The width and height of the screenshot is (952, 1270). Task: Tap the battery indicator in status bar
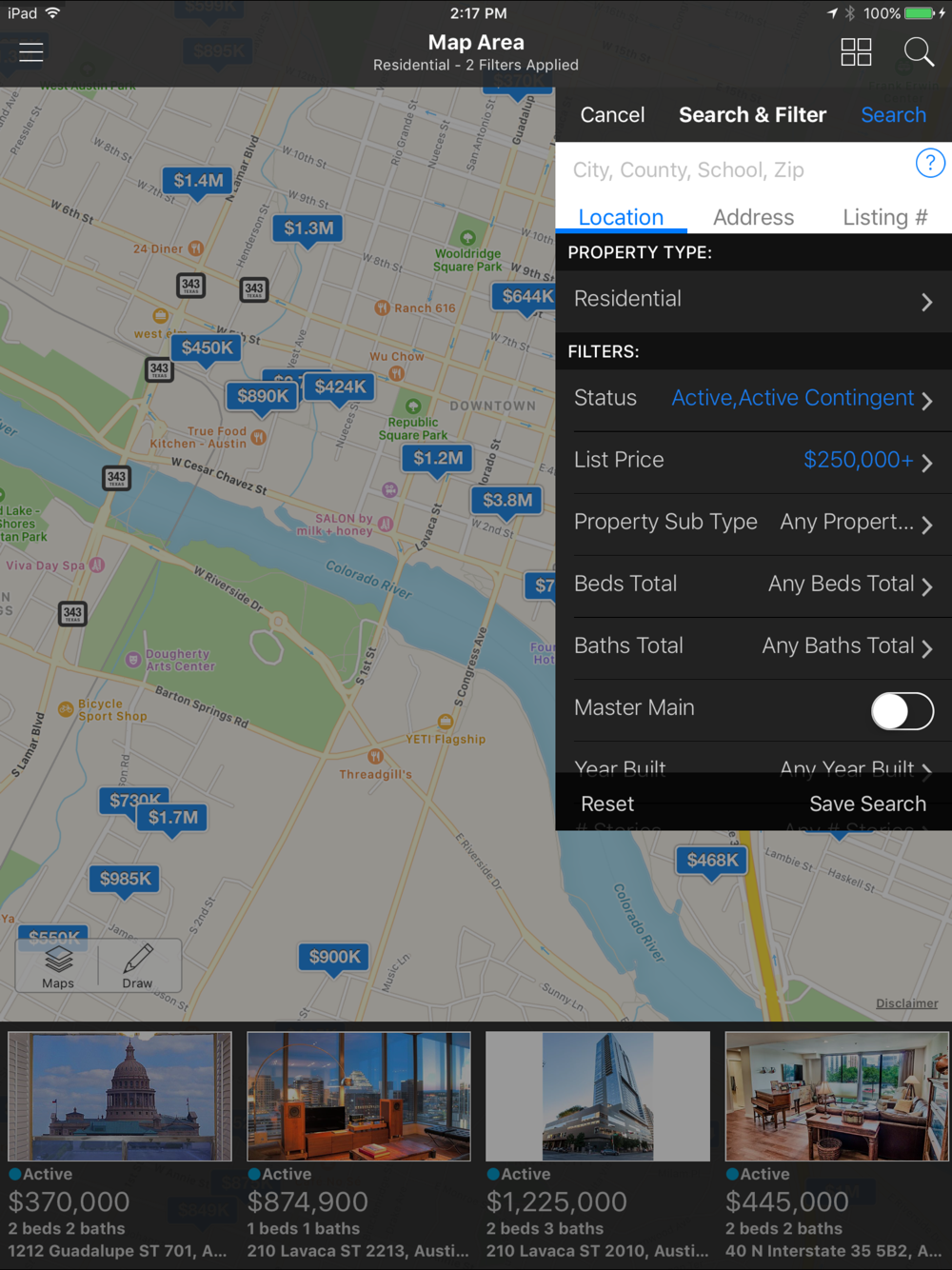920,13
